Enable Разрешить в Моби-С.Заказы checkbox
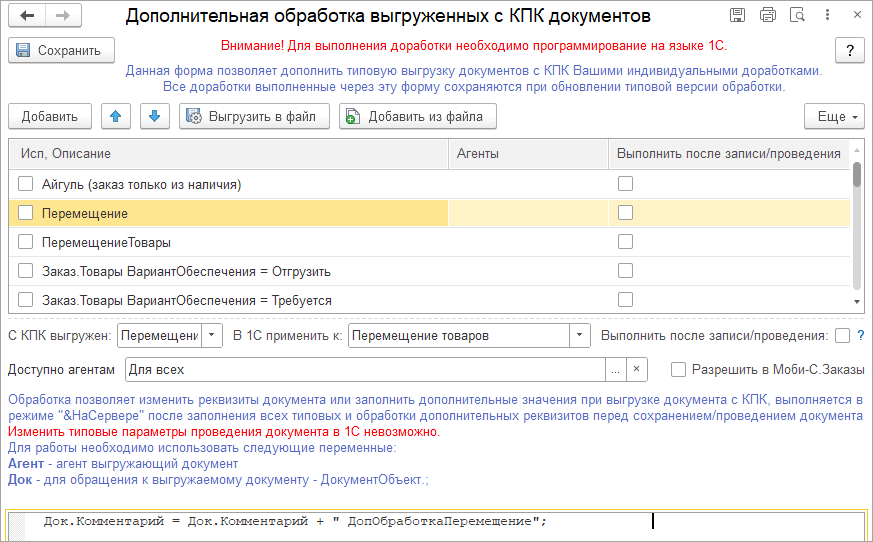The height and width of the screenshot is (542, 873). [679, 370]
